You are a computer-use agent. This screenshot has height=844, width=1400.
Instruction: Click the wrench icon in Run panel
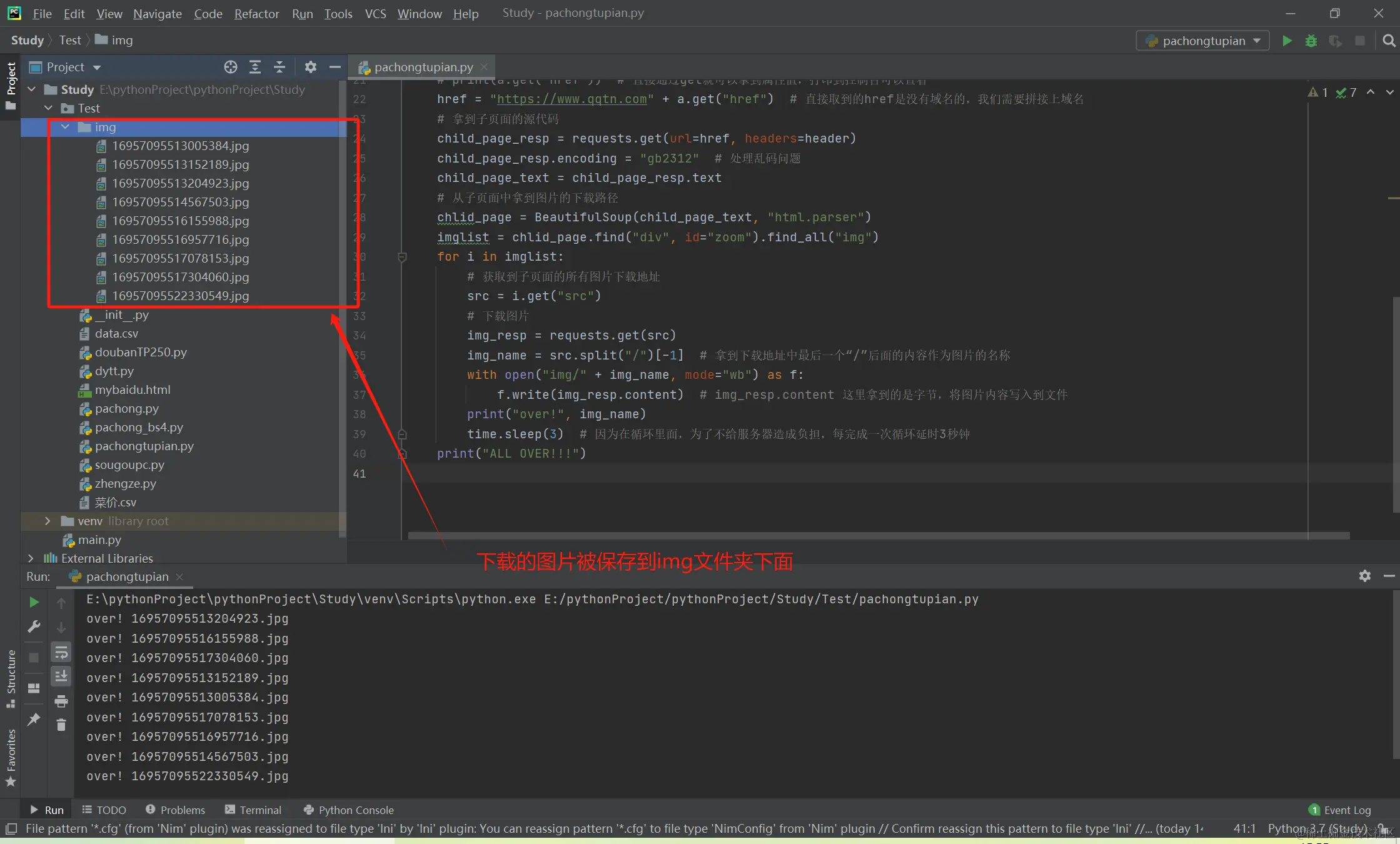point(34,626)
